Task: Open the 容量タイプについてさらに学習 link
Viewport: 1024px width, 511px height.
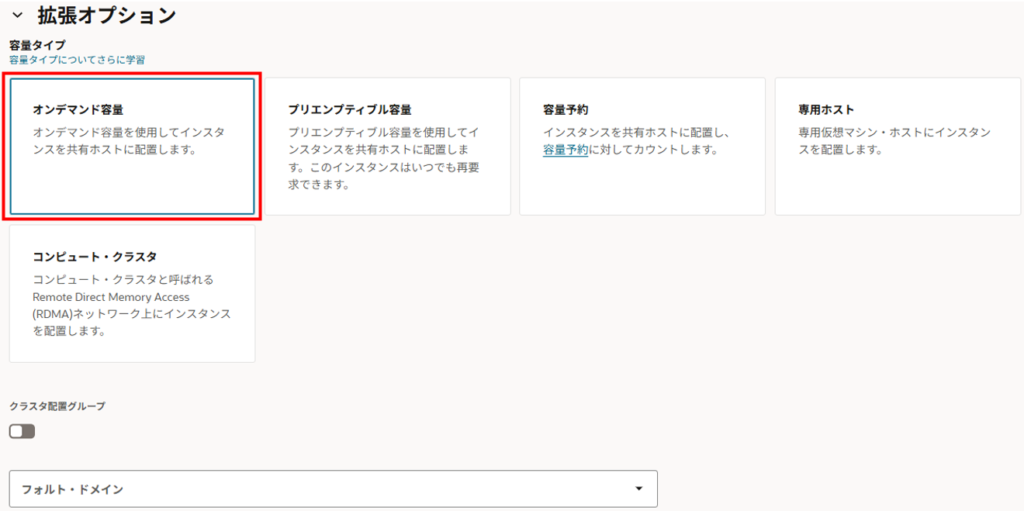Action: click(77, 60)
